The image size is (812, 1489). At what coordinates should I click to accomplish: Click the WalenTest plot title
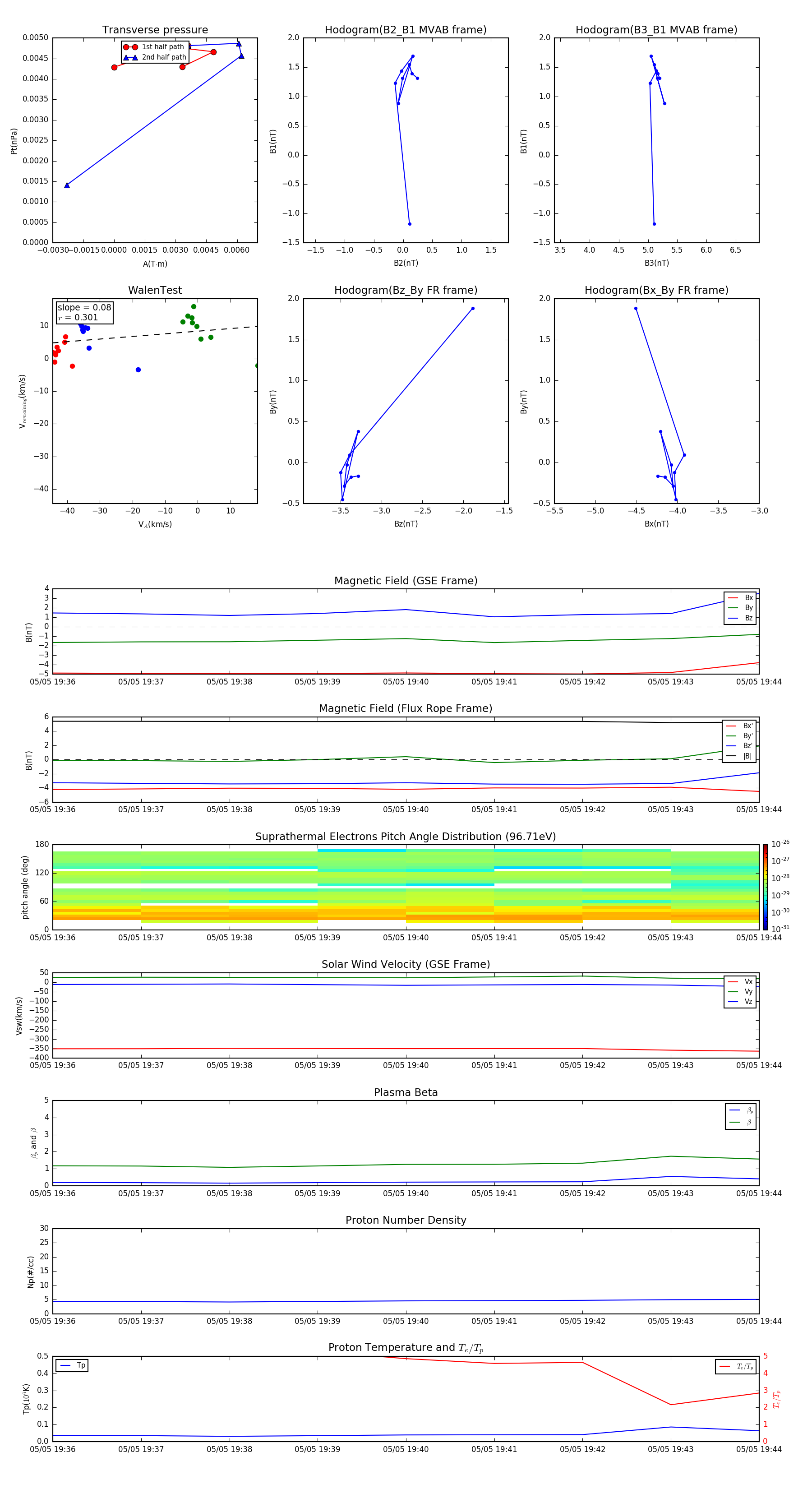(155, 290)
